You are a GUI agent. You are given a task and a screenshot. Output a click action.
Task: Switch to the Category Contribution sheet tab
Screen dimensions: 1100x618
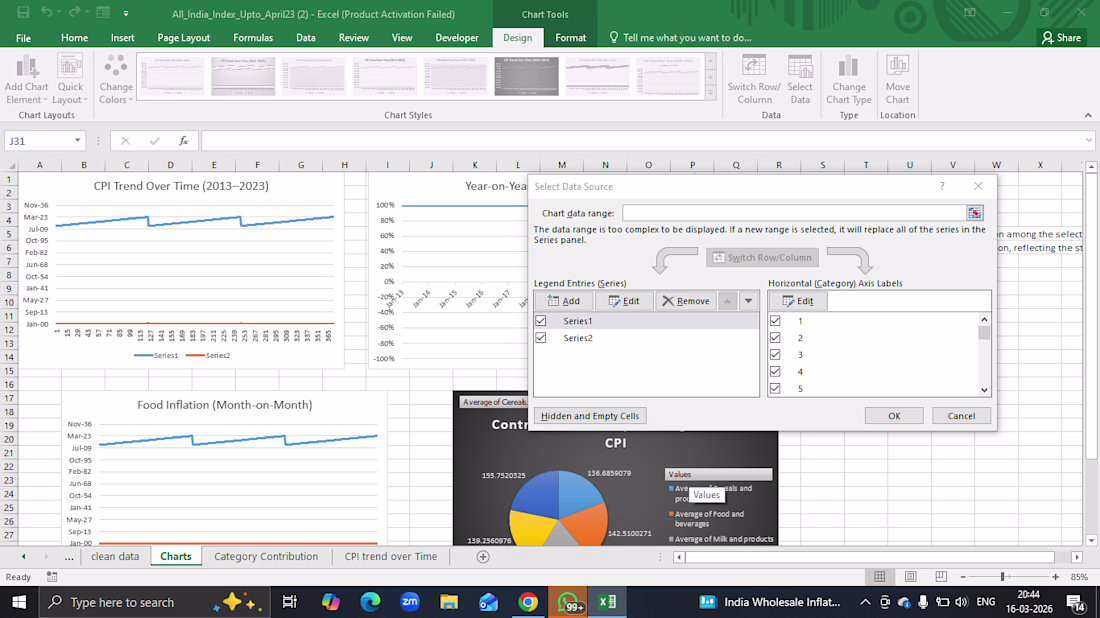pos(266,556)
